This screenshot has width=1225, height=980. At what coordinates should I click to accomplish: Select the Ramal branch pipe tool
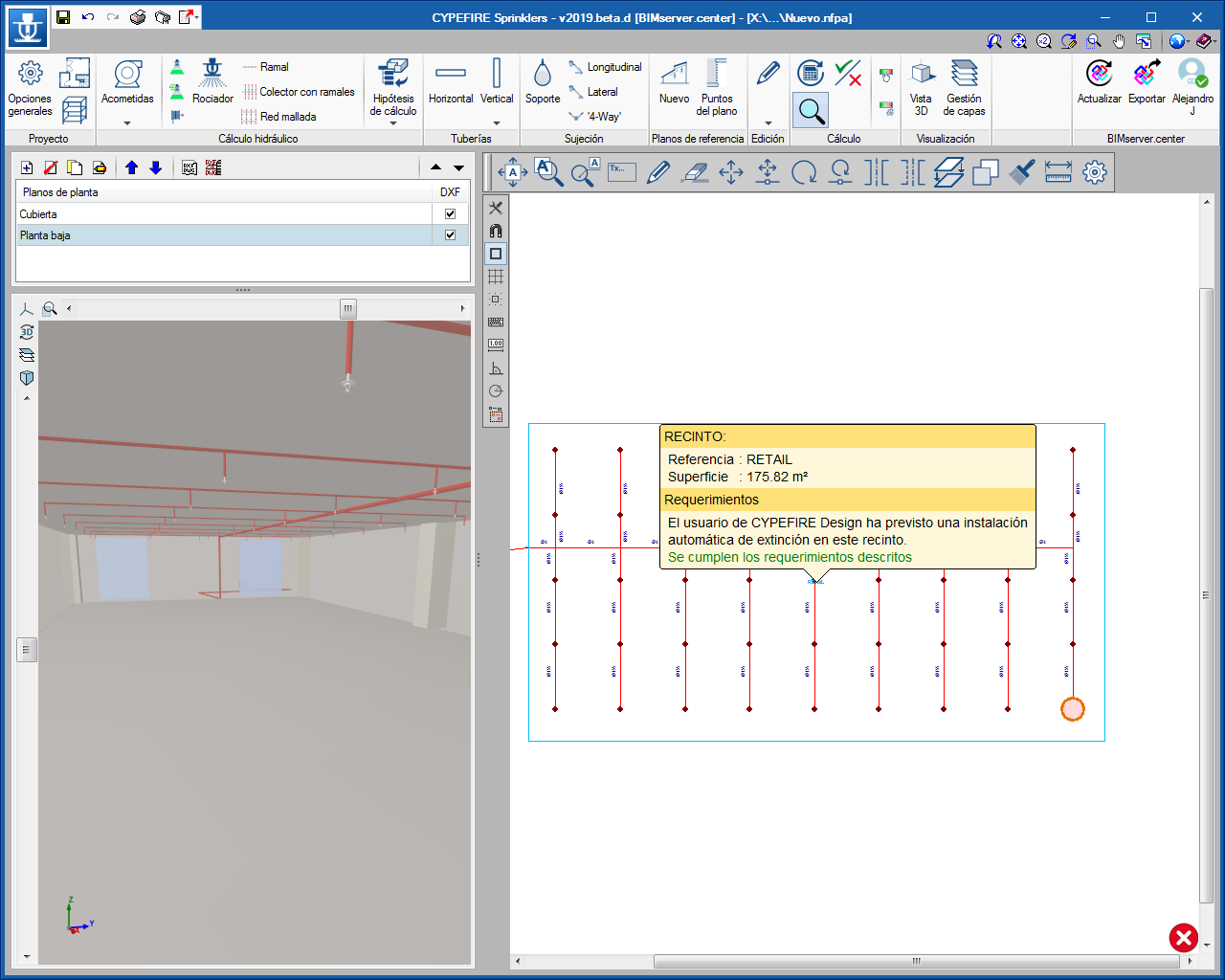(265, 67)
